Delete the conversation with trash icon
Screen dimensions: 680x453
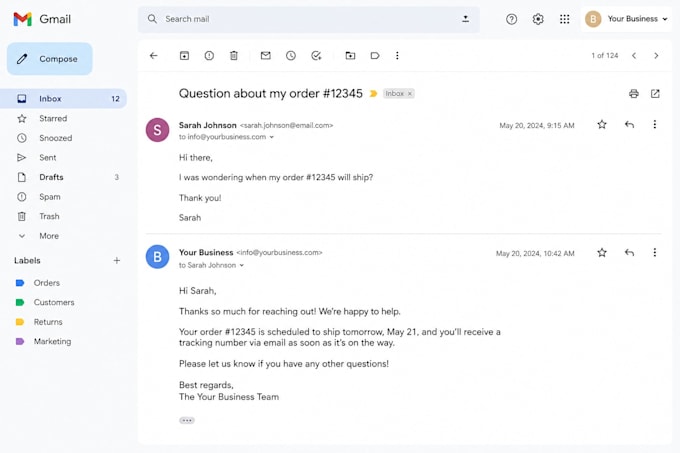[234, 55]
